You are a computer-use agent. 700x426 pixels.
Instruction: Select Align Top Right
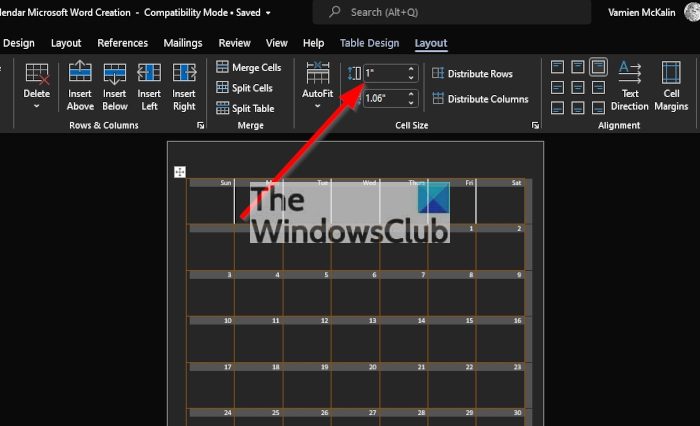(598, 67)
